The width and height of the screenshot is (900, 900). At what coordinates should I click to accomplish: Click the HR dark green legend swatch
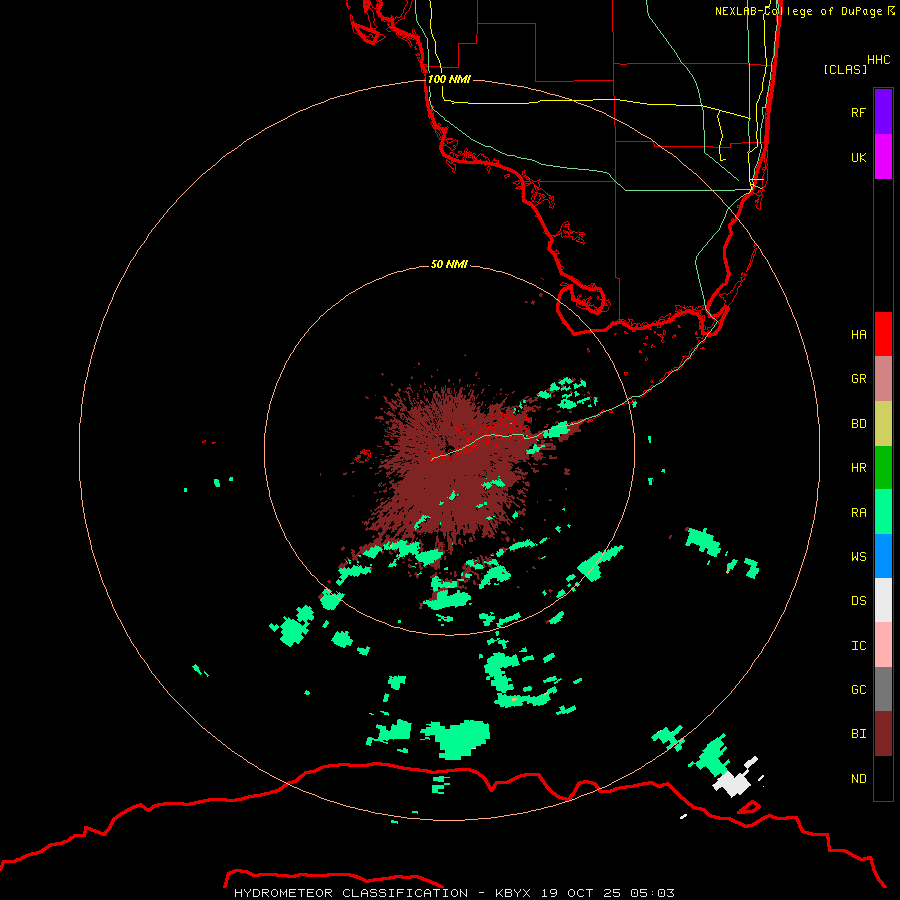(x=883, y=468)
